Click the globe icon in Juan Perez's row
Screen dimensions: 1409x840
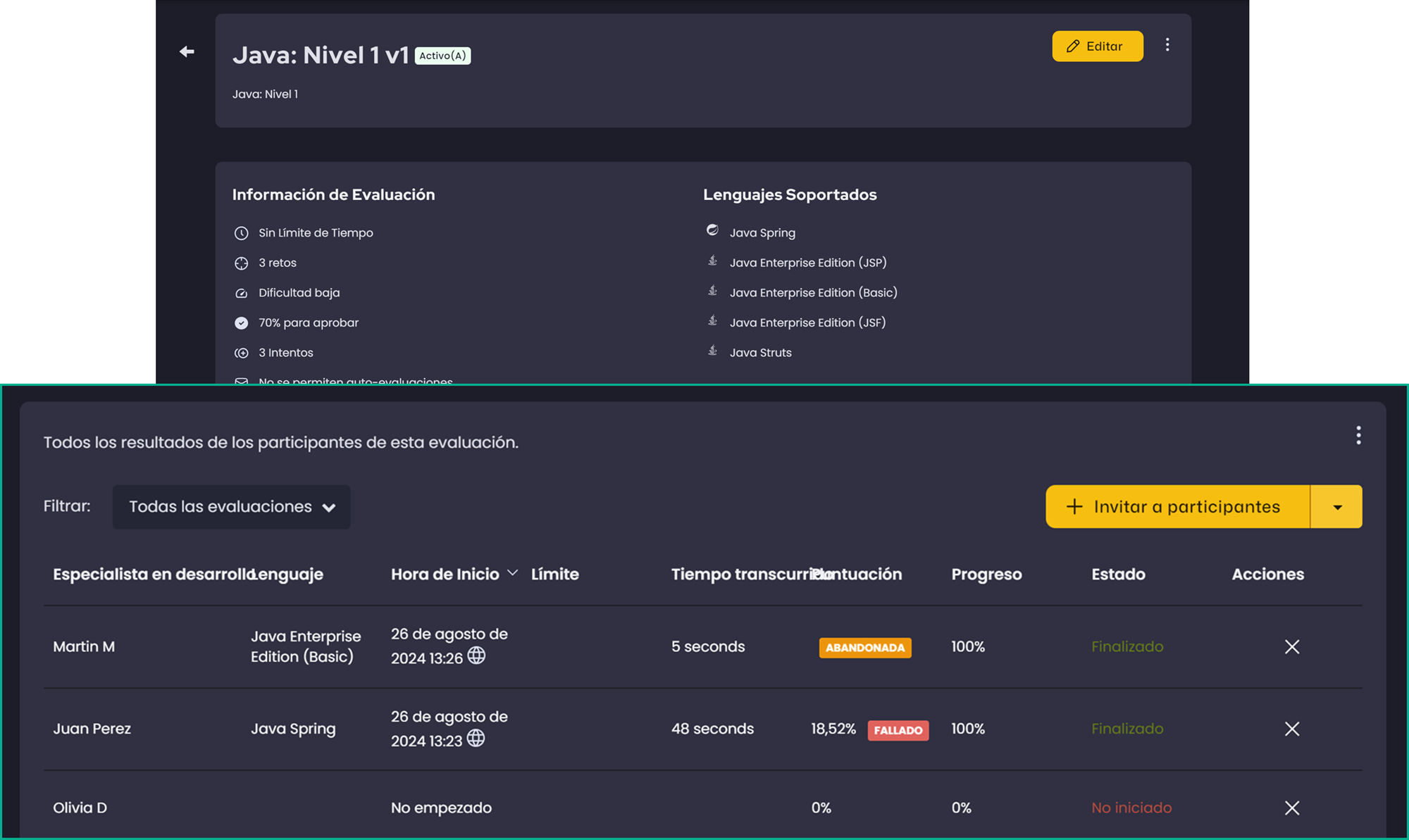click(476, 738)
